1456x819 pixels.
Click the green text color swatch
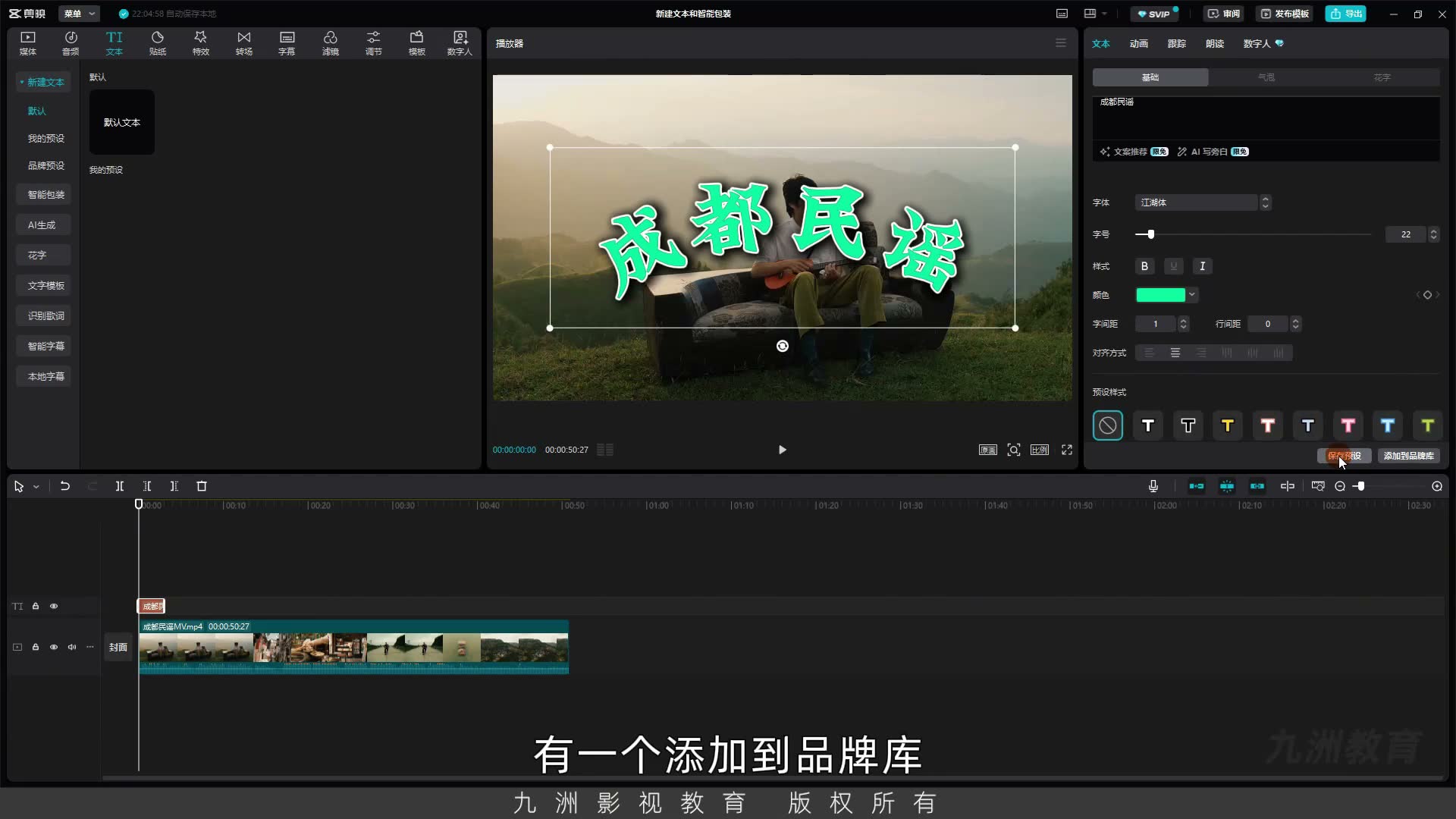pos(1160,295)
